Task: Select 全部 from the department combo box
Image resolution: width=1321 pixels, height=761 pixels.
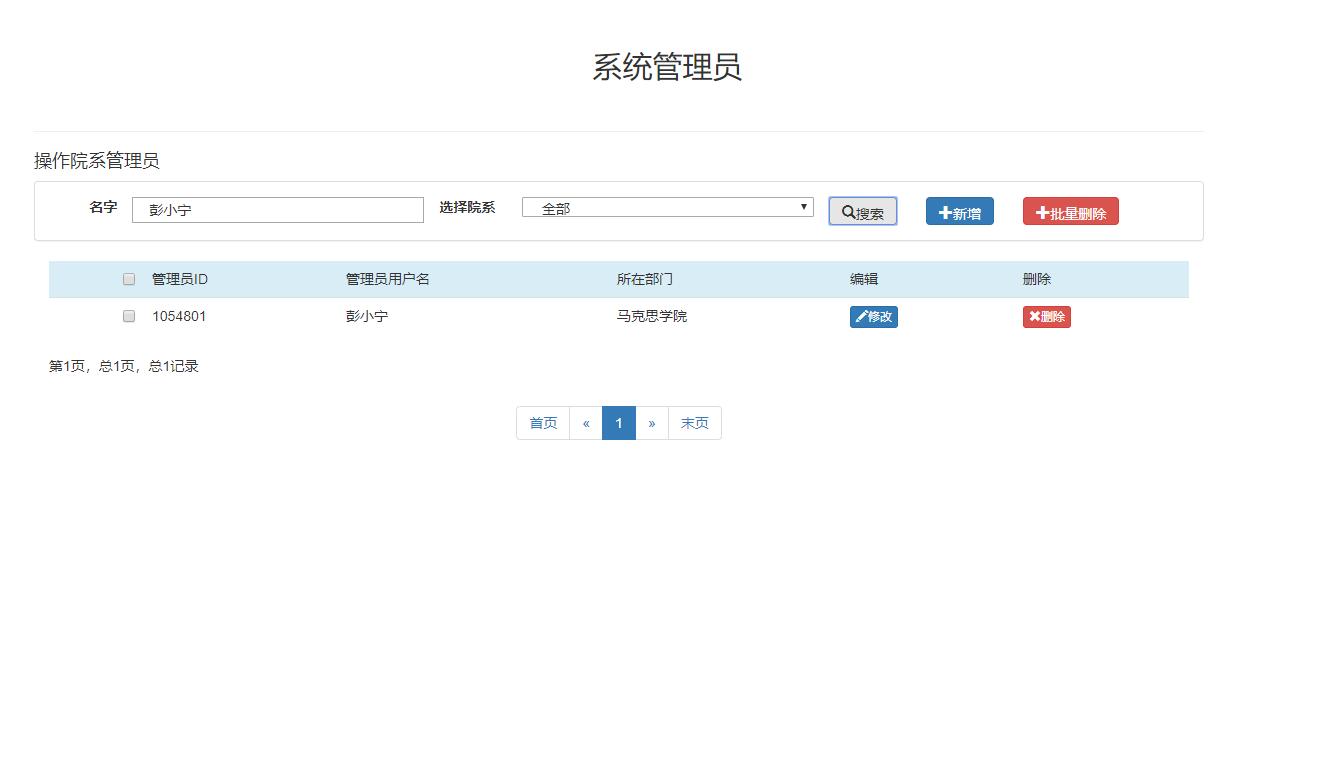Action: coord(667,207)
